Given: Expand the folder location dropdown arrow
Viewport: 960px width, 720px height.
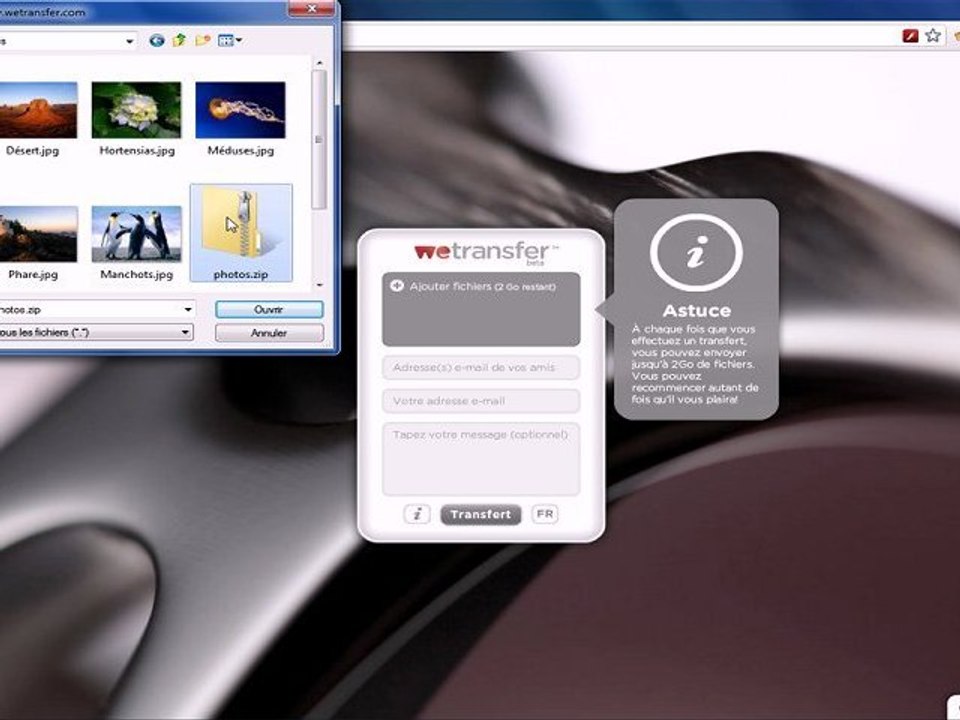Looking at the screenshot, I should [130, 41].
